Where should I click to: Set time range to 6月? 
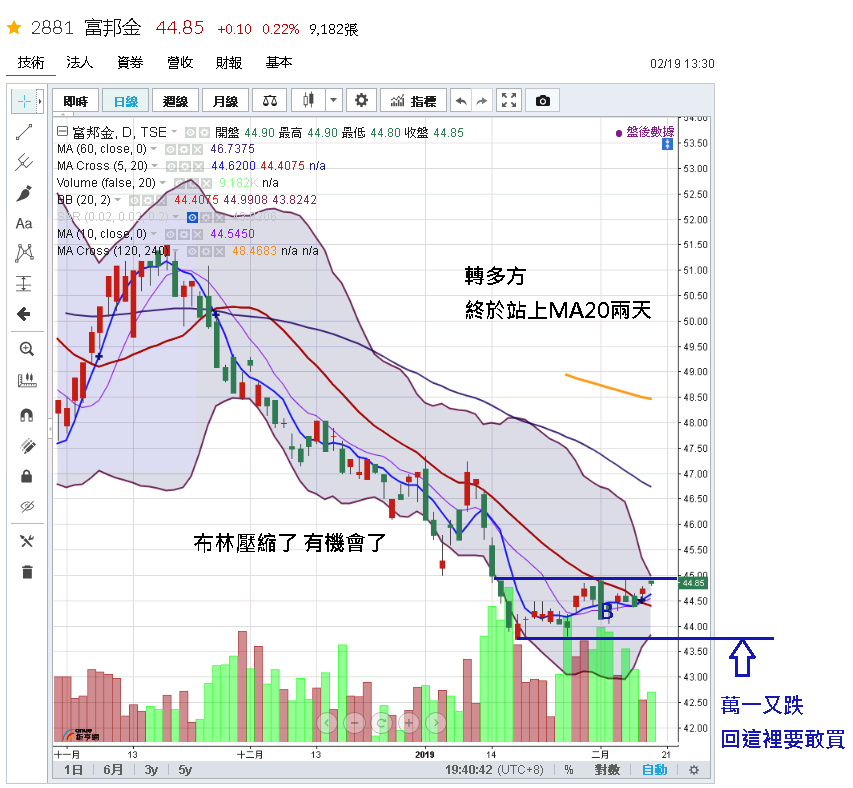click(113, 770)
